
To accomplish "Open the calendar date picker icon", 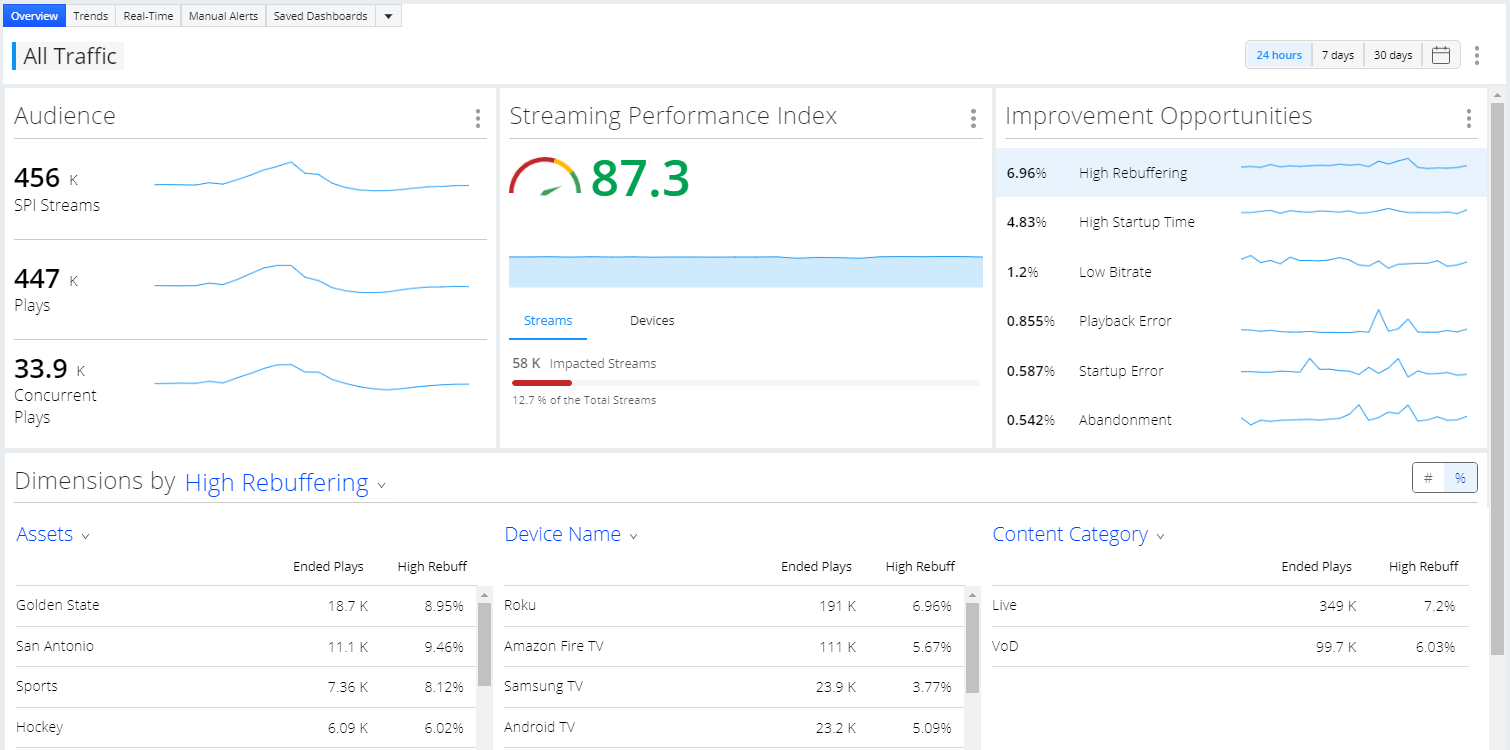I will (x=1440, y=55).
